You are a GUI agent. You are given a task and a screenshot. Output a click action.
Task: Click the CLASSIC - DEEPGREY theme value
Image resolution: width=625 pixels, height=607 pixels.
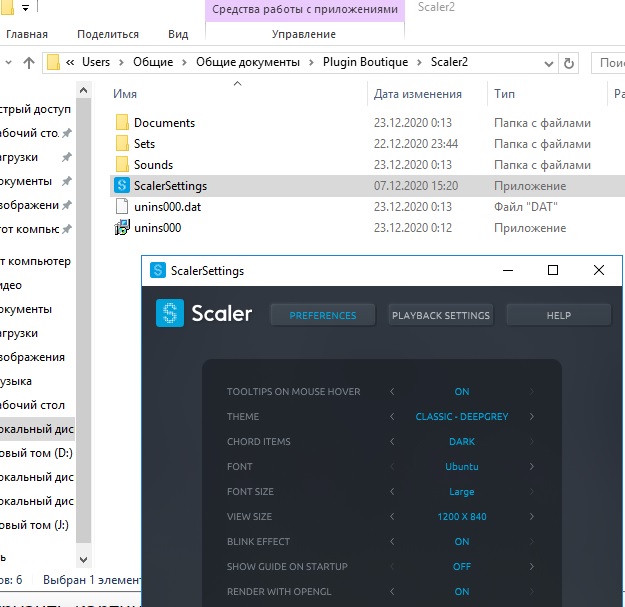[x=462, y=416]
